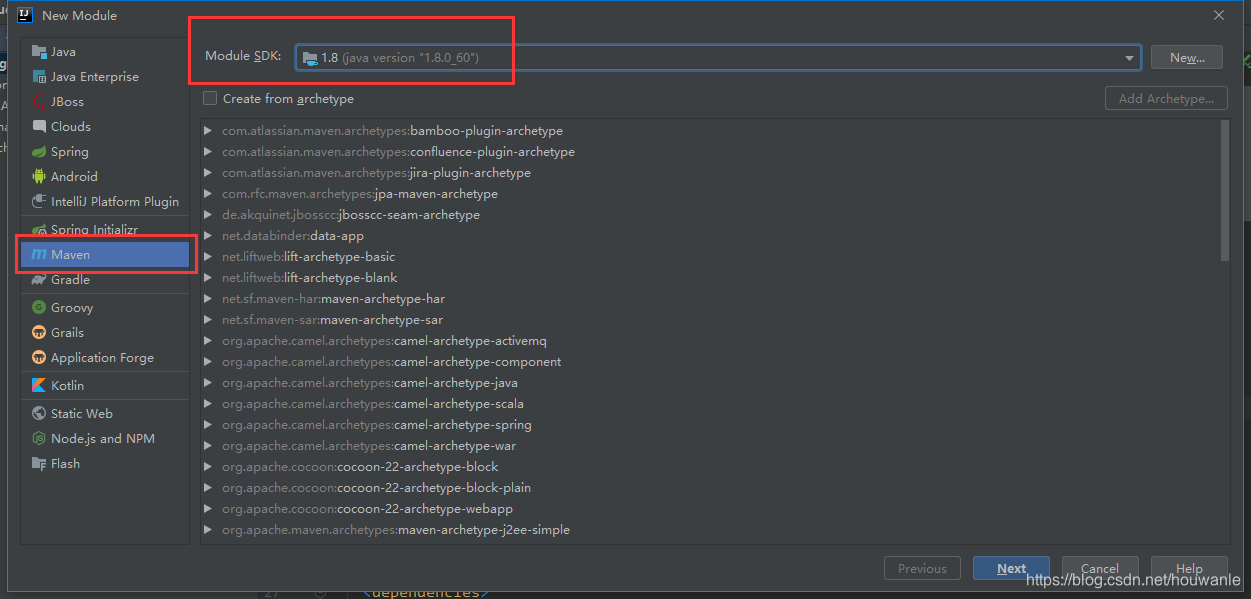Enable Create from archetype checkbox

[x=210, y=98]
